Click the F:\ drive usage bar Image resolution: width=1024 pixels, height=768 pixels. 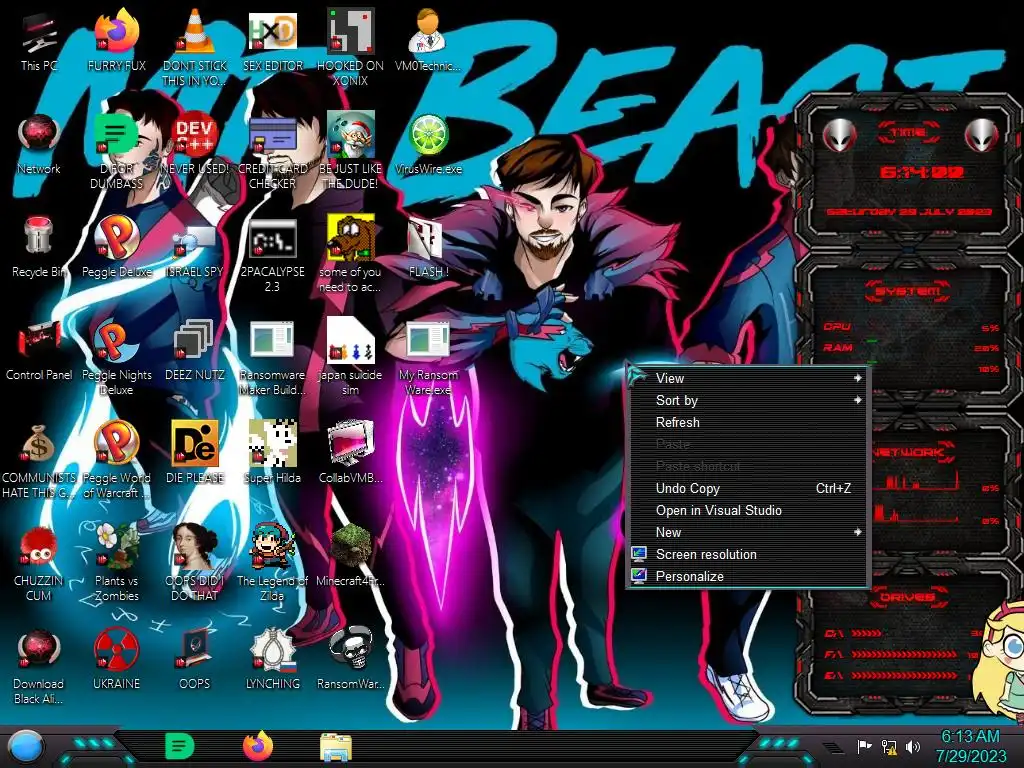pos(904,654)
